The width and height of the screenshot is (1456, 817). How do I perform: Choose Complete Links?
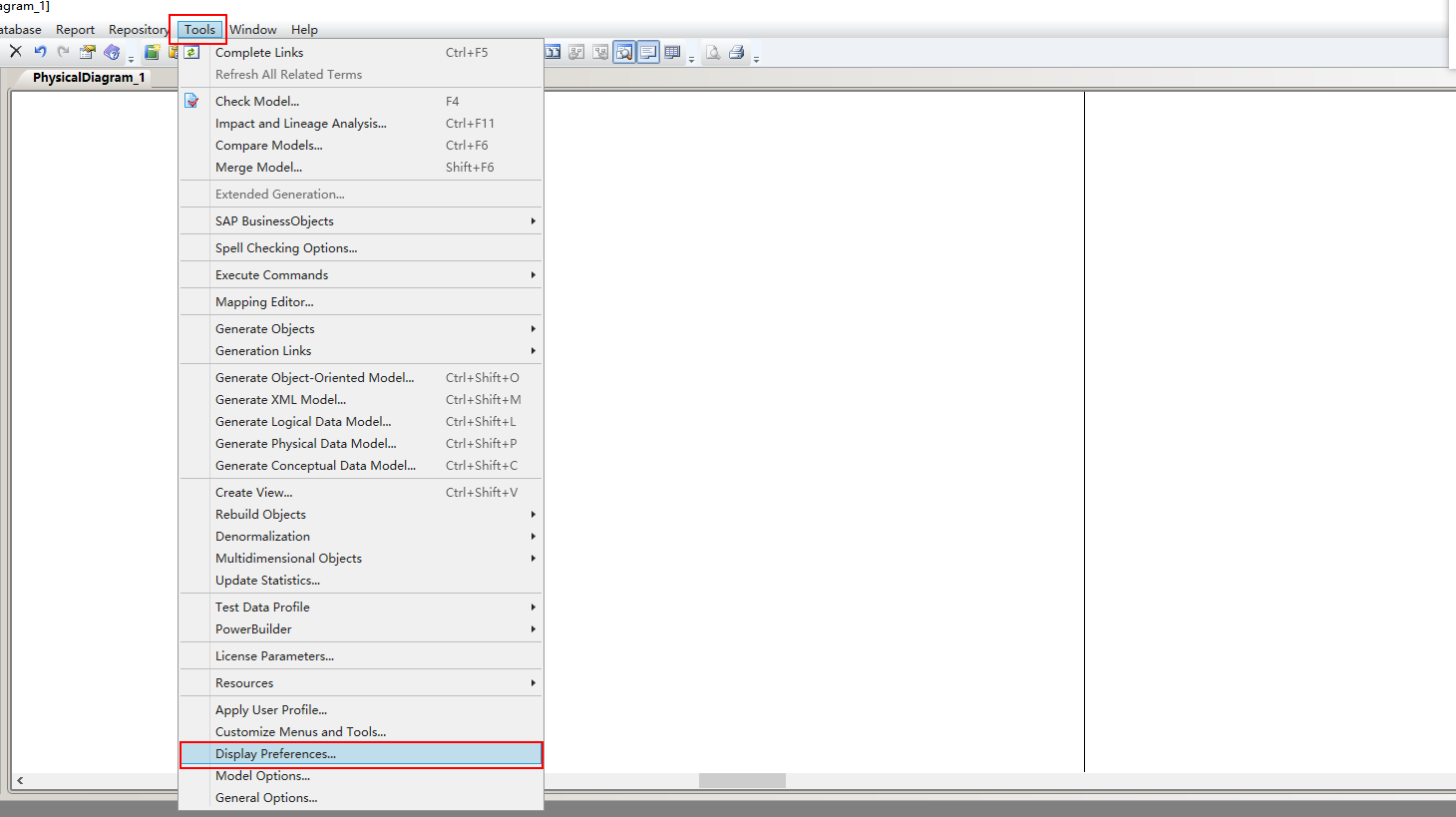(x=361, y=53)
